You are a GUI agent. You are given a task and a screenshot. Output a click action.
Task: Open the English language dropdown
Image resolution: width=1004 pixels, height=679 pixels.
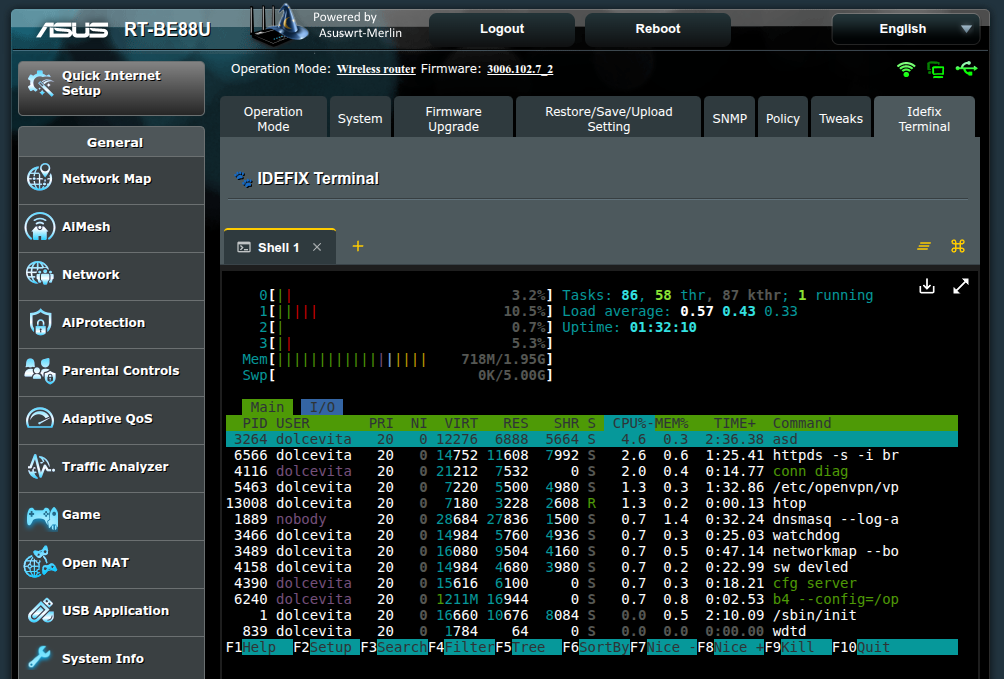pyautogui.click(x=905, y=29)
